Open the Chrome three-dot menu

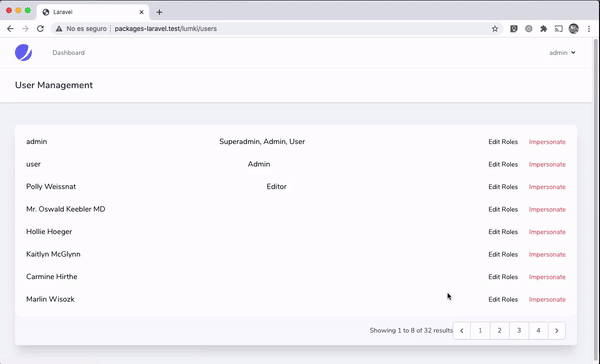coord(589,29)
